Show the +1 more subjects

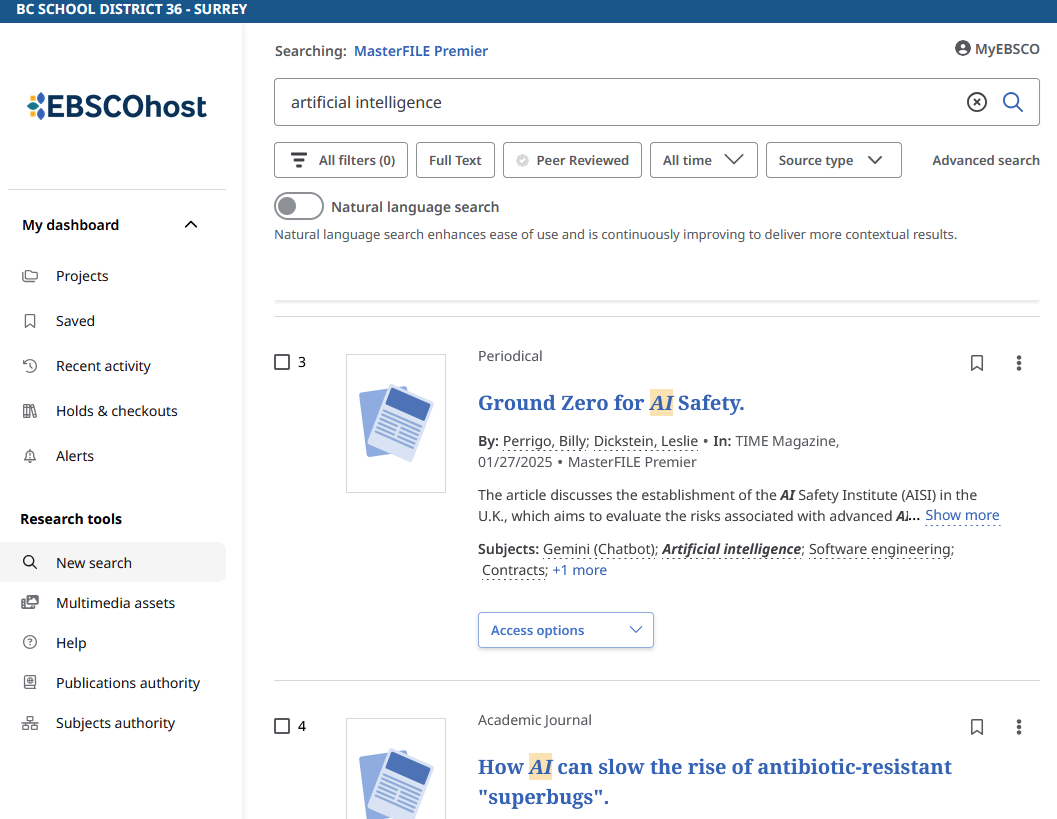[580, 570]
